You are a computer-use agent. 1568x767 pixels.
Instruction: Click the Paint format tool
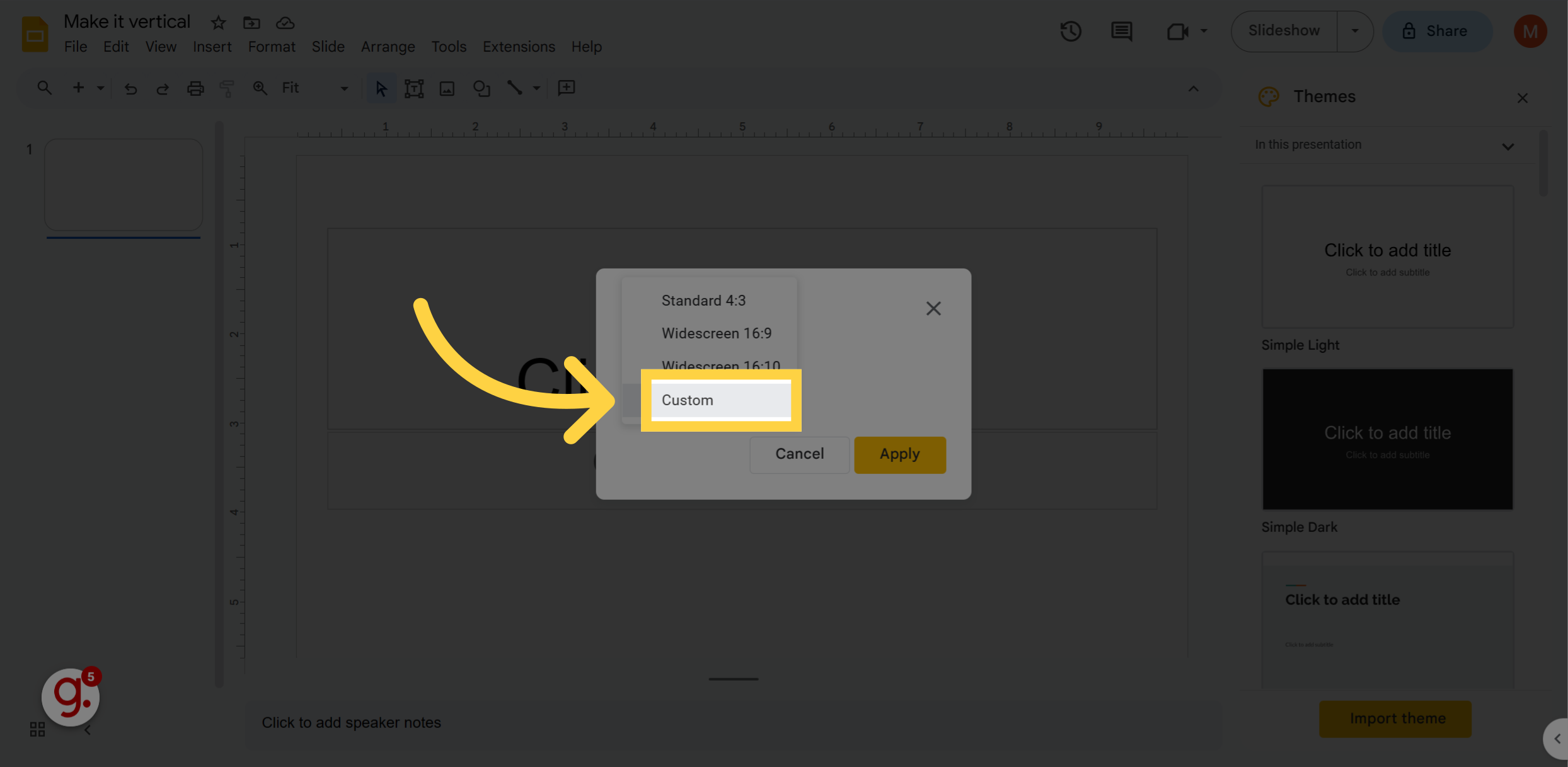tap(226, 88)
